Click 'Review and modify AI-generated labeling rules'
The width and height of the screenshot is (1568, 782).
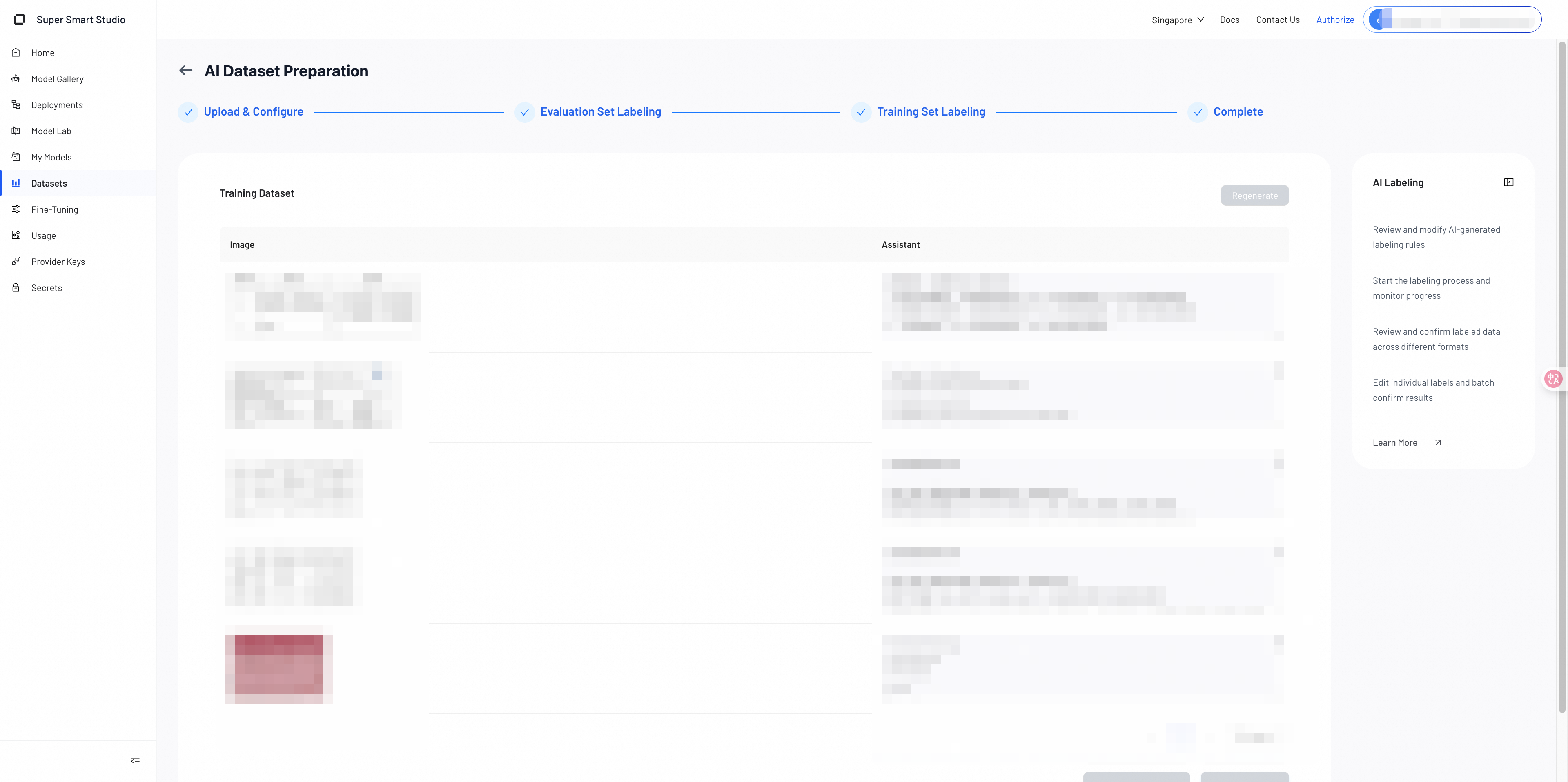click(x=1437, y=237)
